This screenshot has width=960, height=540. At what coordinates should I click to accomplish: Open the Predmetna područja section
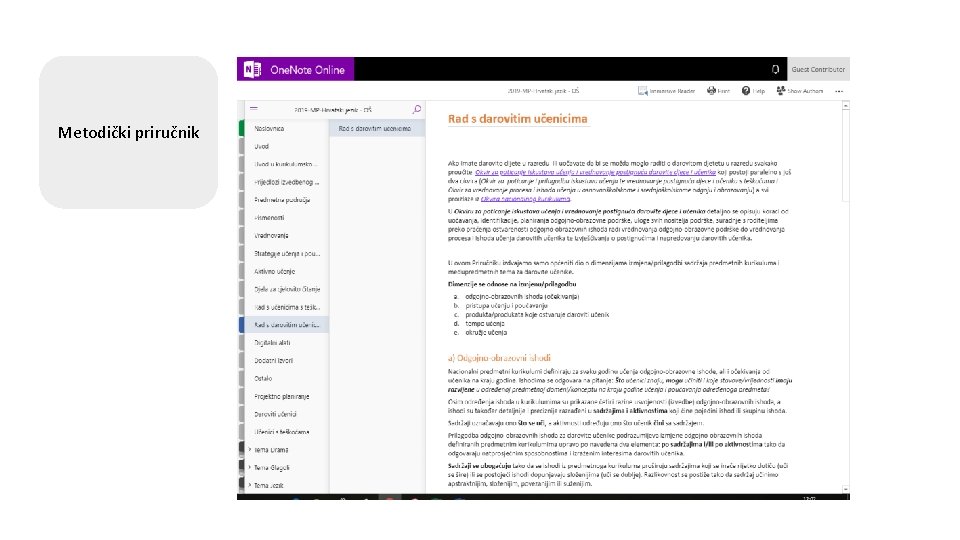click(x=284, y=200)
